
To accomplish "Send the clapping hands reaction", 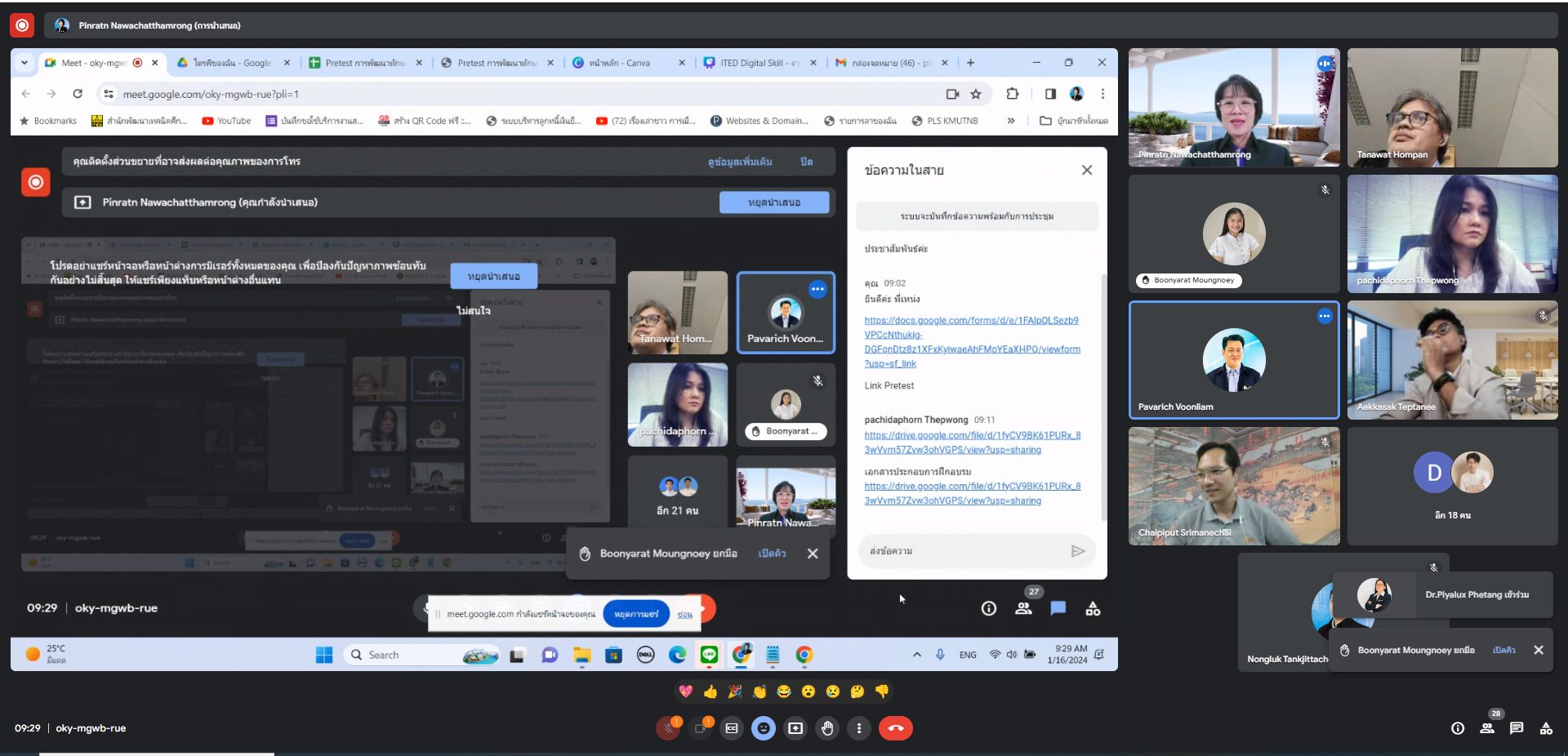I will pos(759,692).
